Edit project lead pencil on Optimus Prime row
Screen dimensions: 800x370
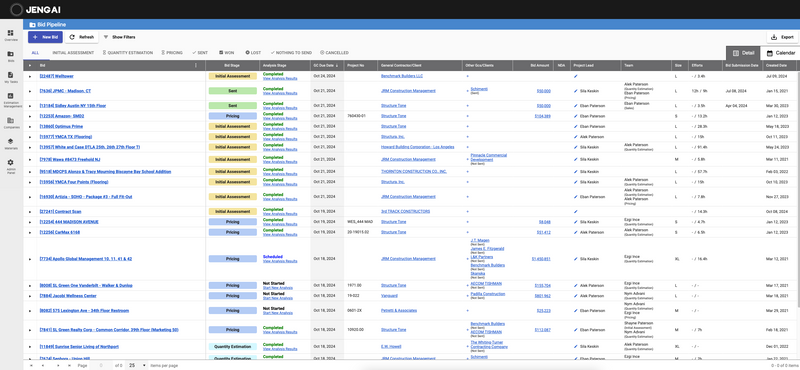pos(576,126)
